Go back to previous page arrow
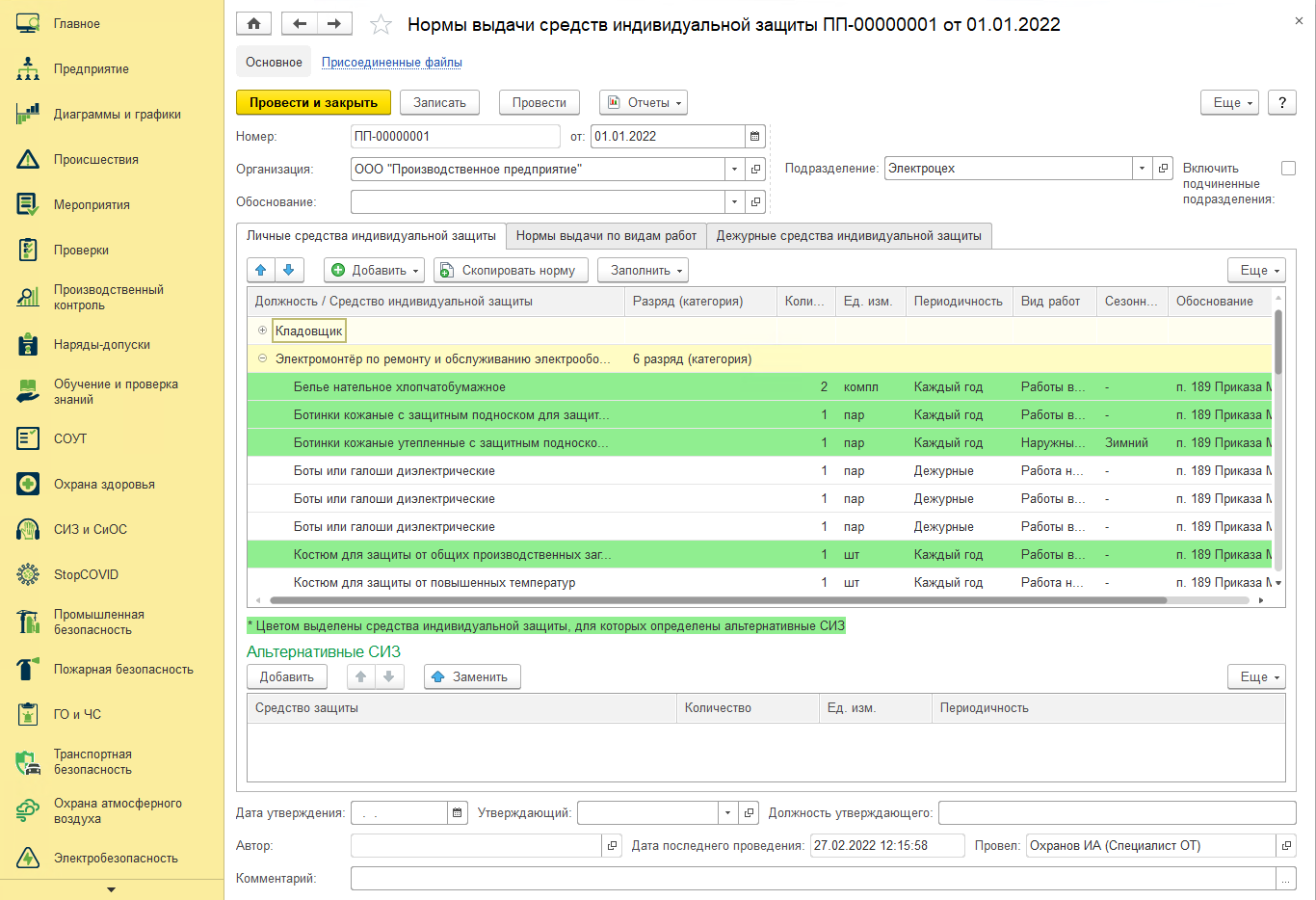Screen dimensions: 1316x900 (x=300, y=24)
